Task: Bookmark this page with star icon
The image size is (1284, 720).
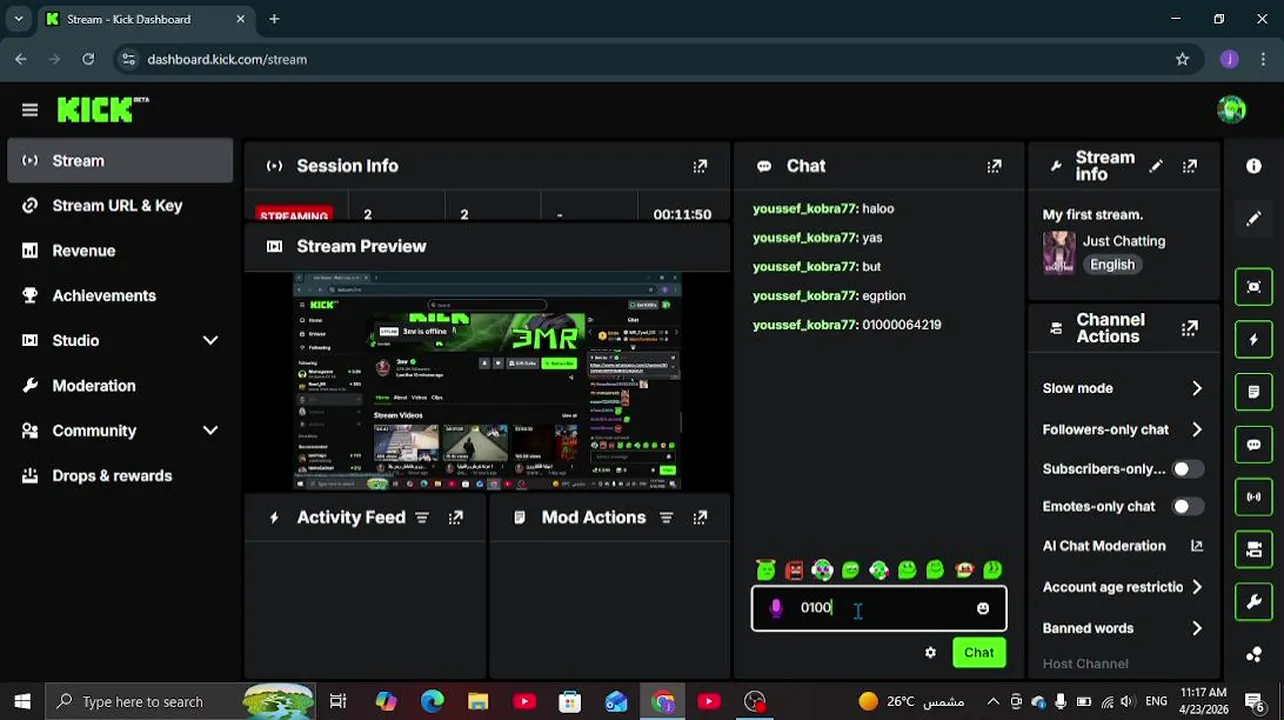Action: [x=1182, y=59]
